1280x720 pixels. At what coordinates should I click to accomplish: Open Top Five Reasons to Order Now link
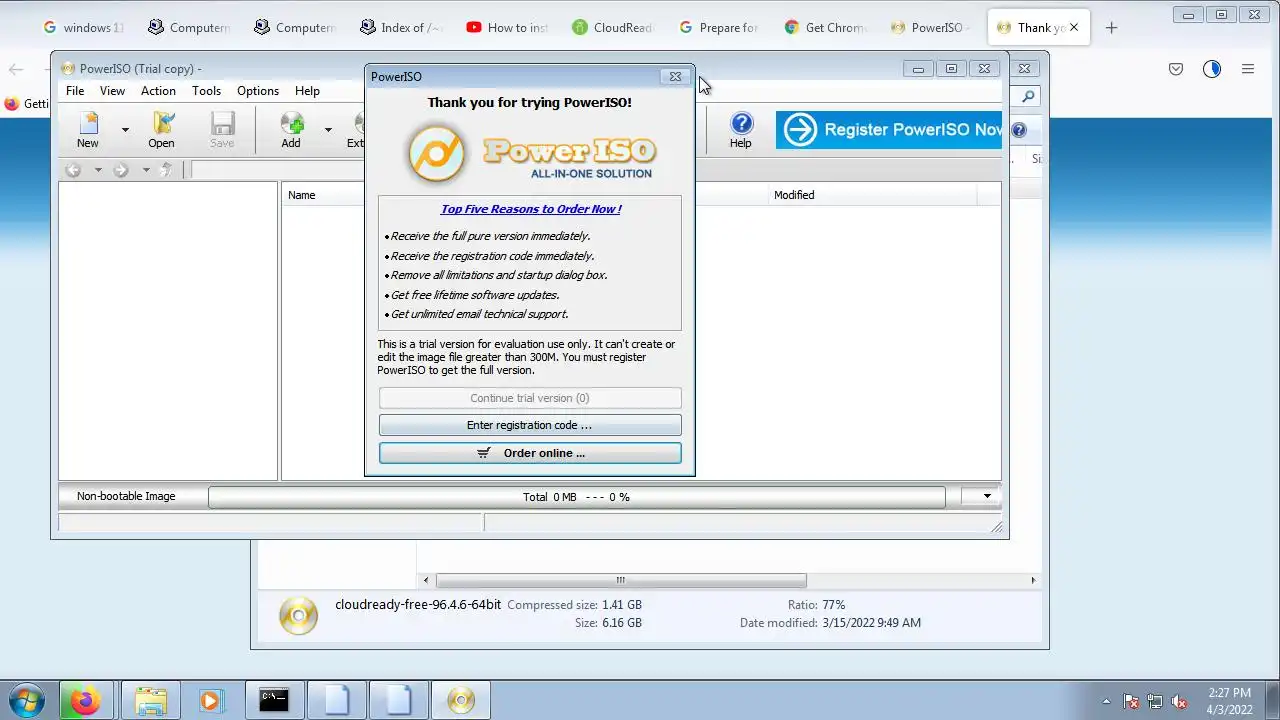click(530, 209)
